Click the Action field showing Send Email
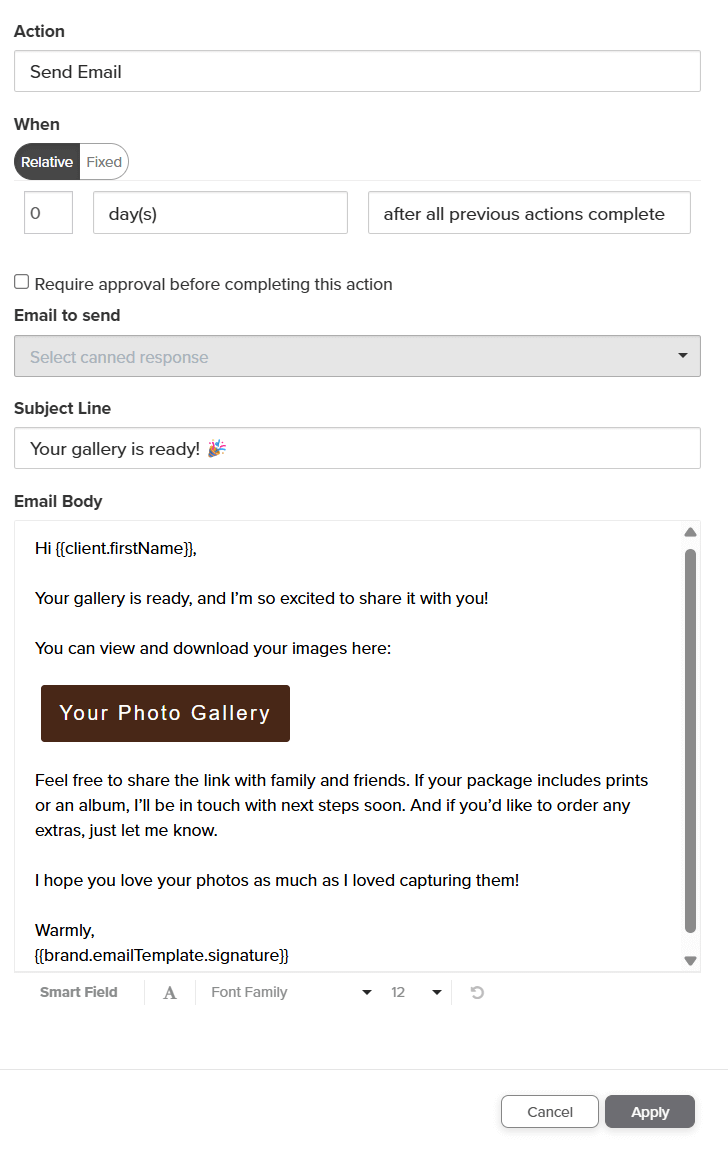This screenshot has width=728, height=1149. point(357,72)
